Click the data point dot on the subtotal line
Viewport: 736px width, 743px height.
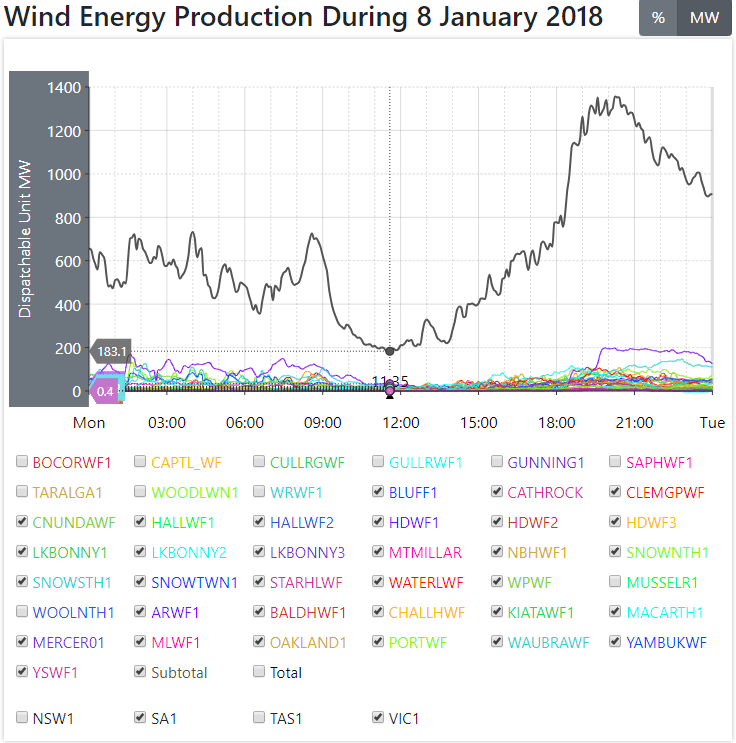(x=389, y=350)
